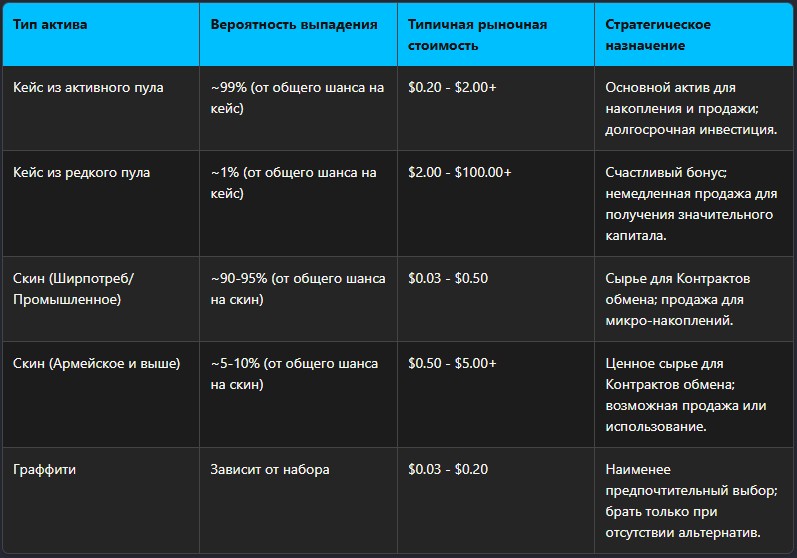This screenshot has width=797, height=558.
Task: Select the 'Стратегическое назначение' header cell
Action: point(694,35)
